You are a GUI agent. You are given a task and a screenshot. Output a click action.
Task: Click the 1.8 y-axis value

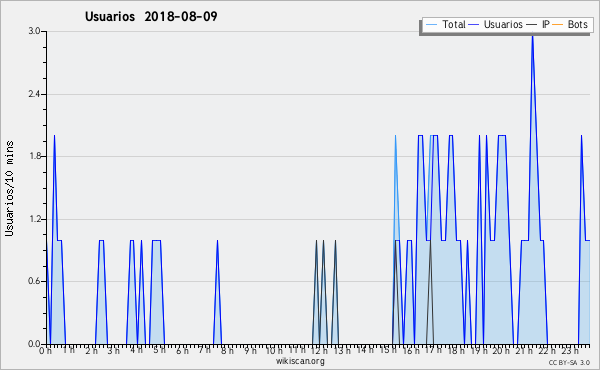tap(34, 156)
